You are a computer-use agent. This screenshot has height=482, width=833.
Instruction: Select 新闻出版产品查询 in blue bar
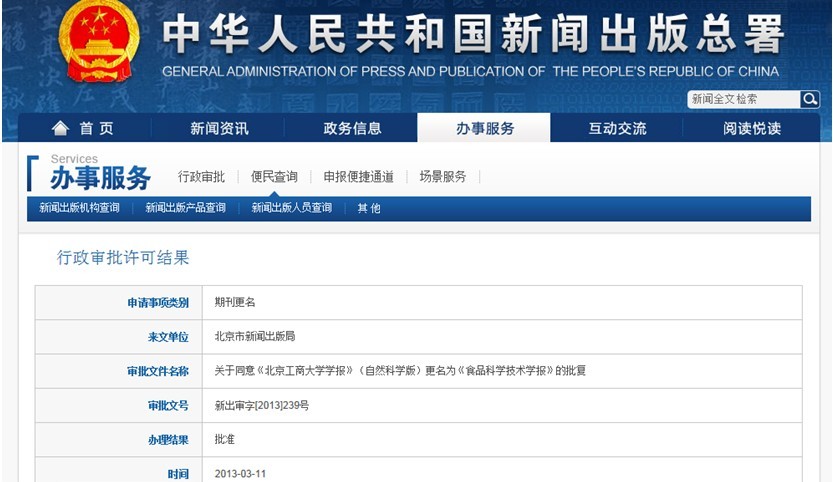(x=185, y=208)
